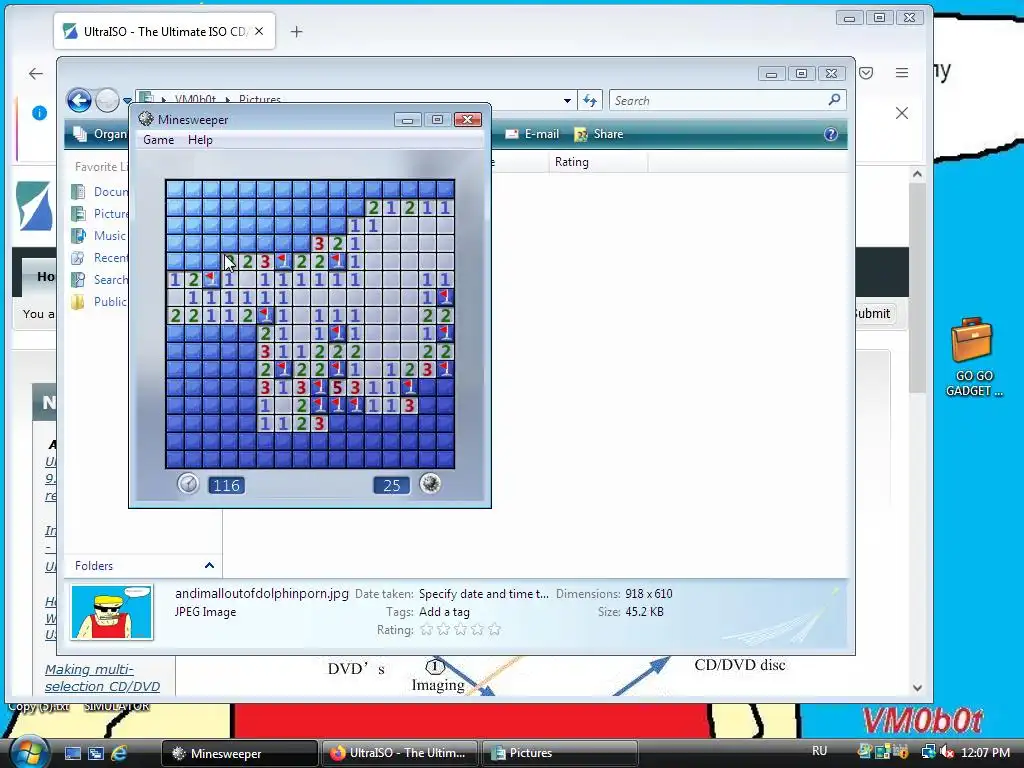Switch to the Pictures taskbar button

(x=559, y=753)
